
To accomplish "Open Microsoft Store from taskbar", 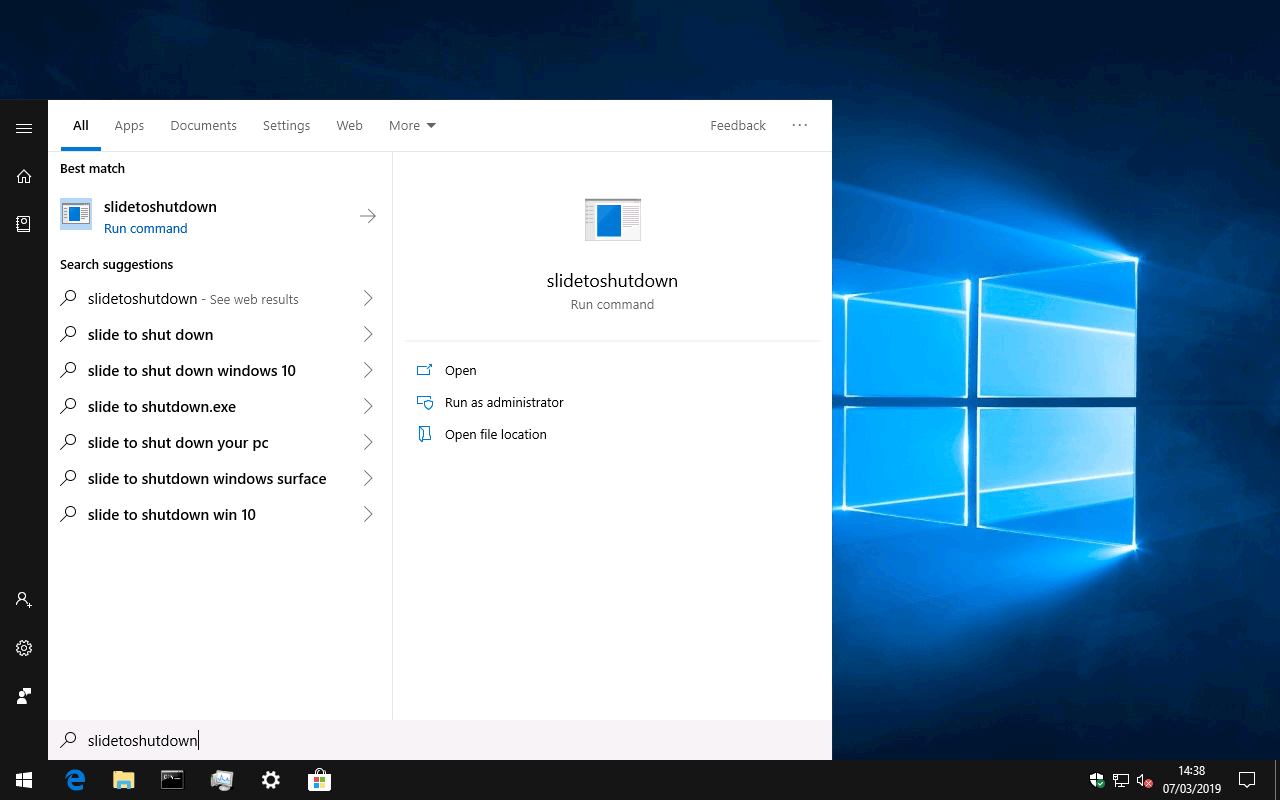I will [319, 780].
